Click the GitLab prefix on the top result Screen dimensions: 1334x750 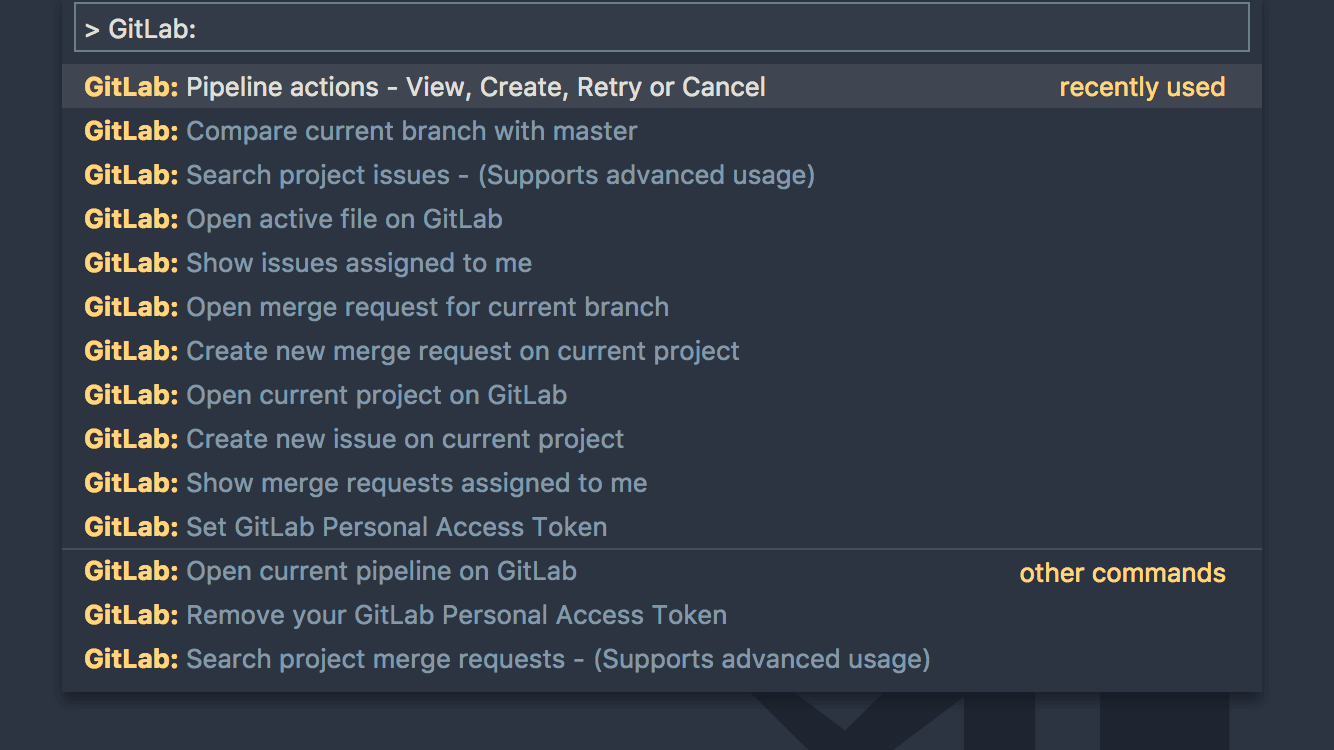click(x=131, y=87)
